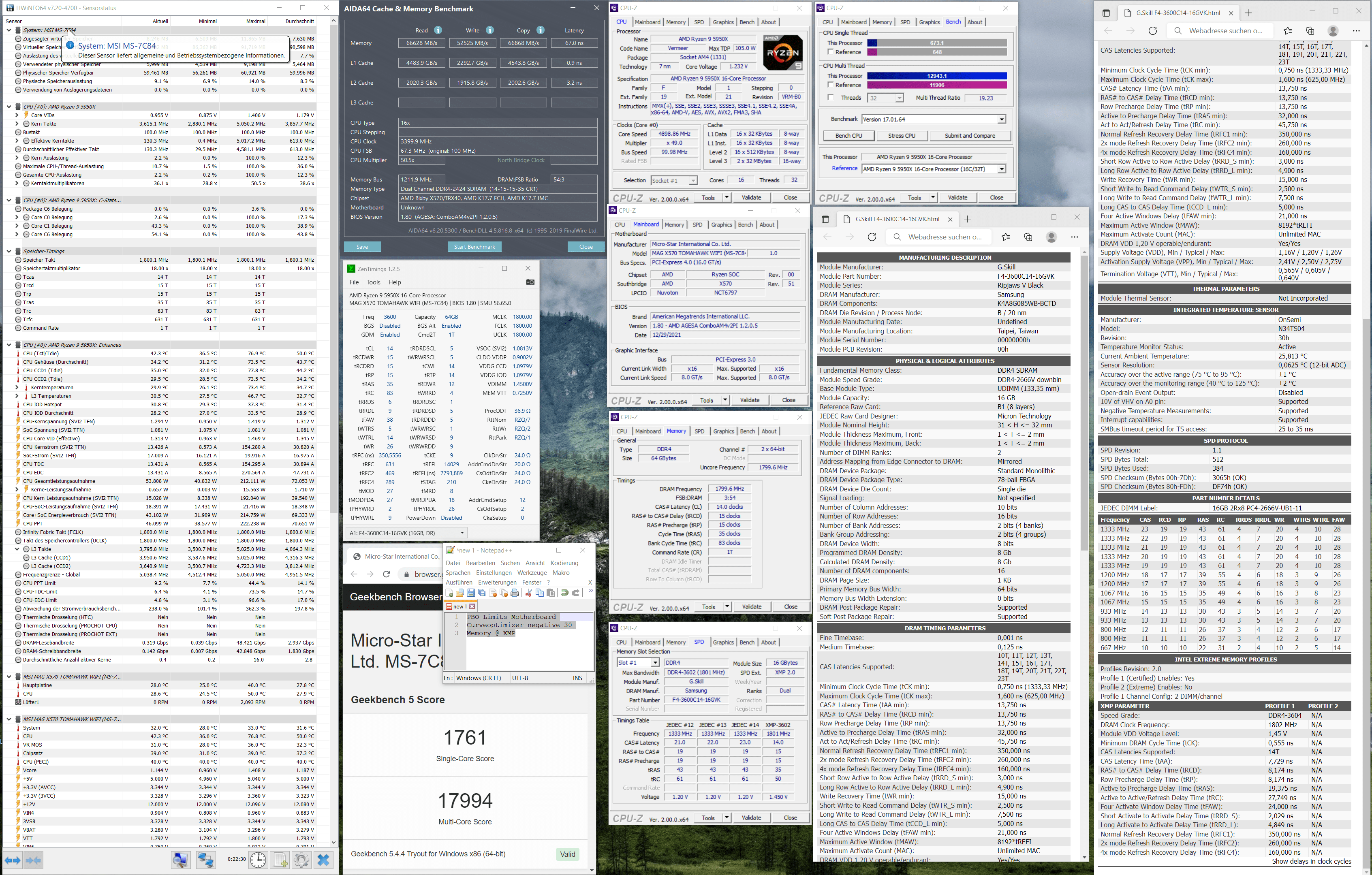Click favorites star in upper Edge window
This screenshot has height=875, width=1372.
coord(1288,31)
